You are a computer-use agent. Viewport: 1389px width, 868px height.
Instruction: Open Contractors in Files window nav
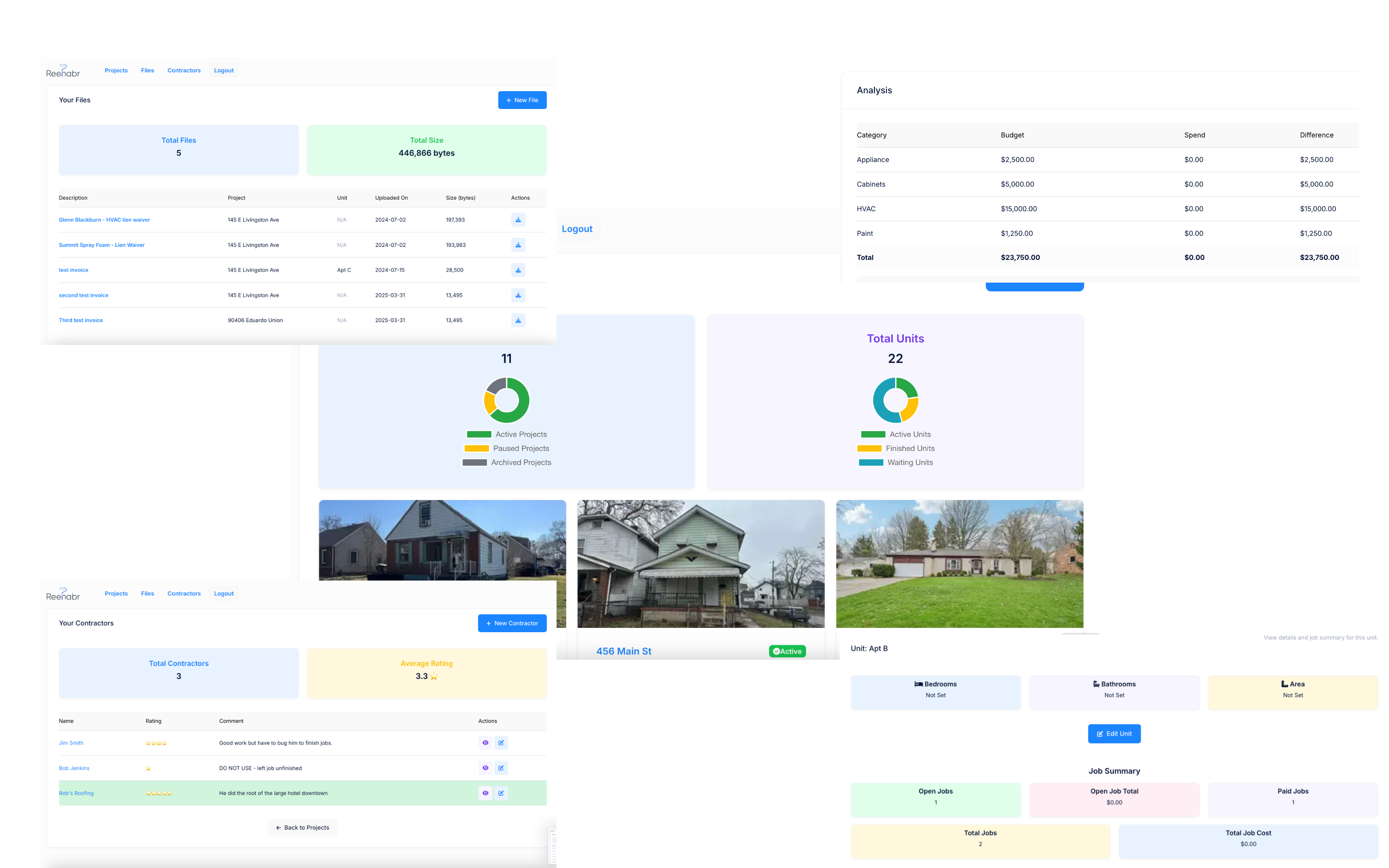tap(184, 70)
